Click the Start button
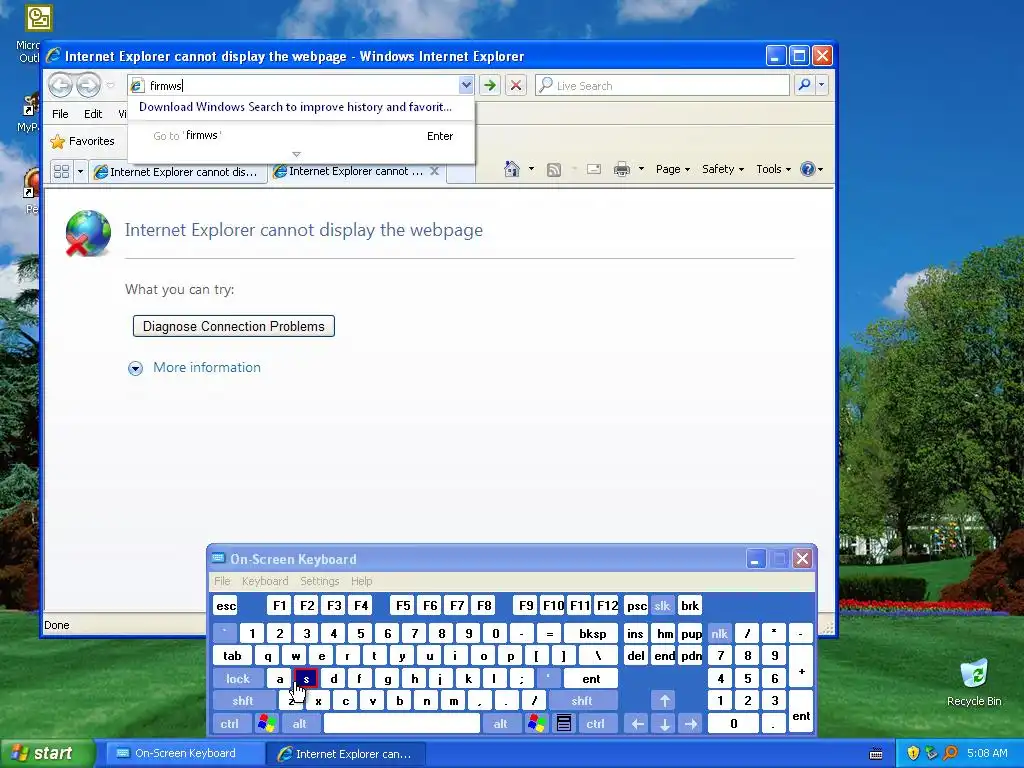The image size is (1024, 768). tap(46, 753)
